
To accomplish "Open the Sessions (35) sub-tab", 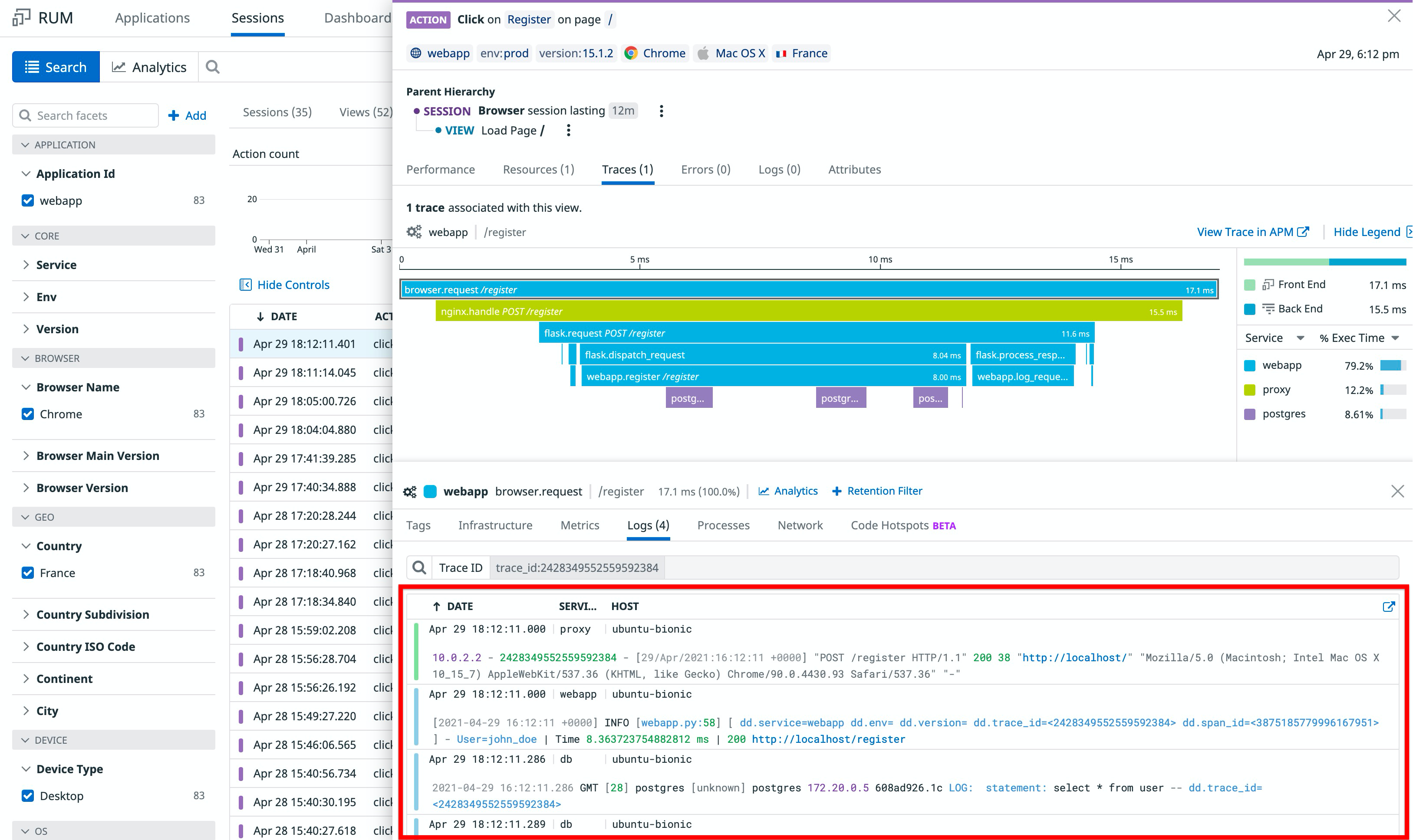I will (x=277, y=112).
